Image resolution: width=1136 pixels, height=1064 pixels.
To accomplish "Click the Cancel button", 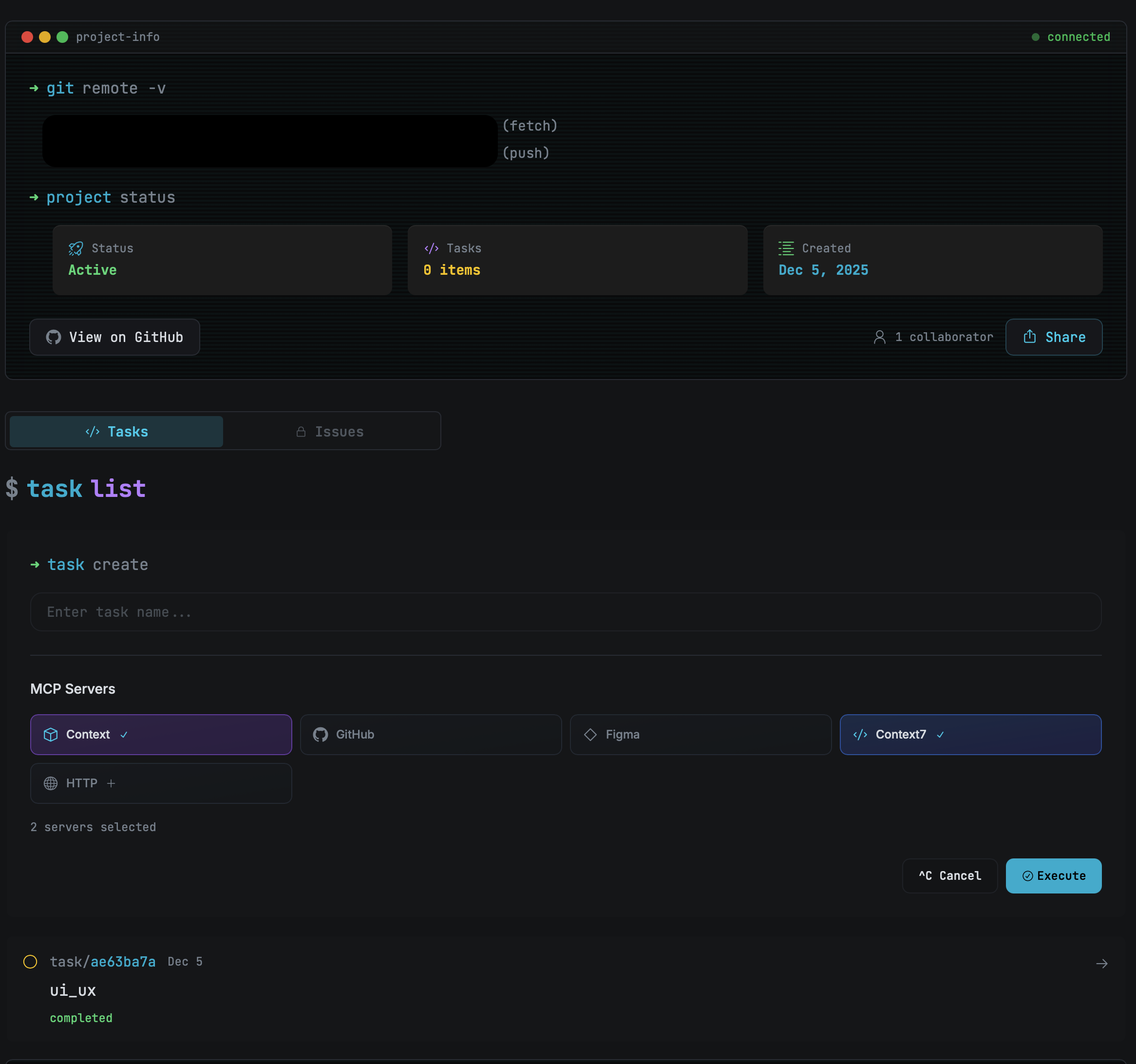I will tap(949, 875).
